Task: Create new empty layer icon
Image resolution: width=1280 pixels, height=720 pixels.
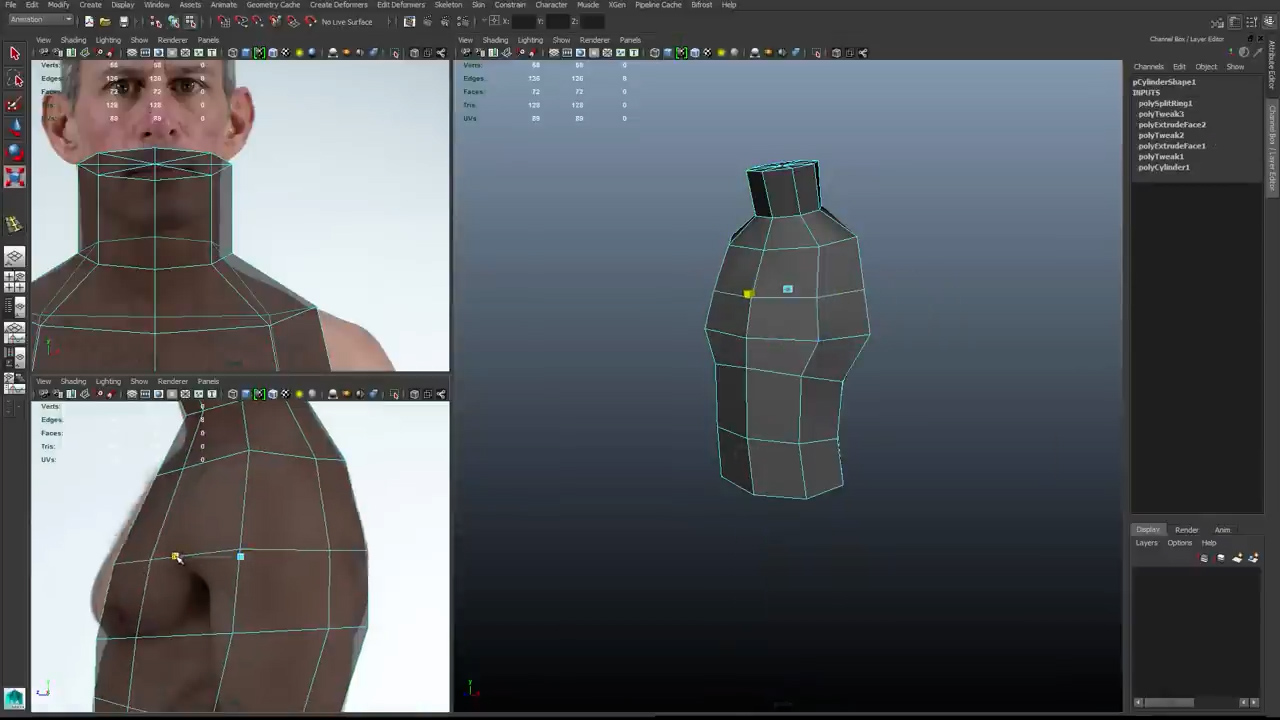Action: 1237,558
